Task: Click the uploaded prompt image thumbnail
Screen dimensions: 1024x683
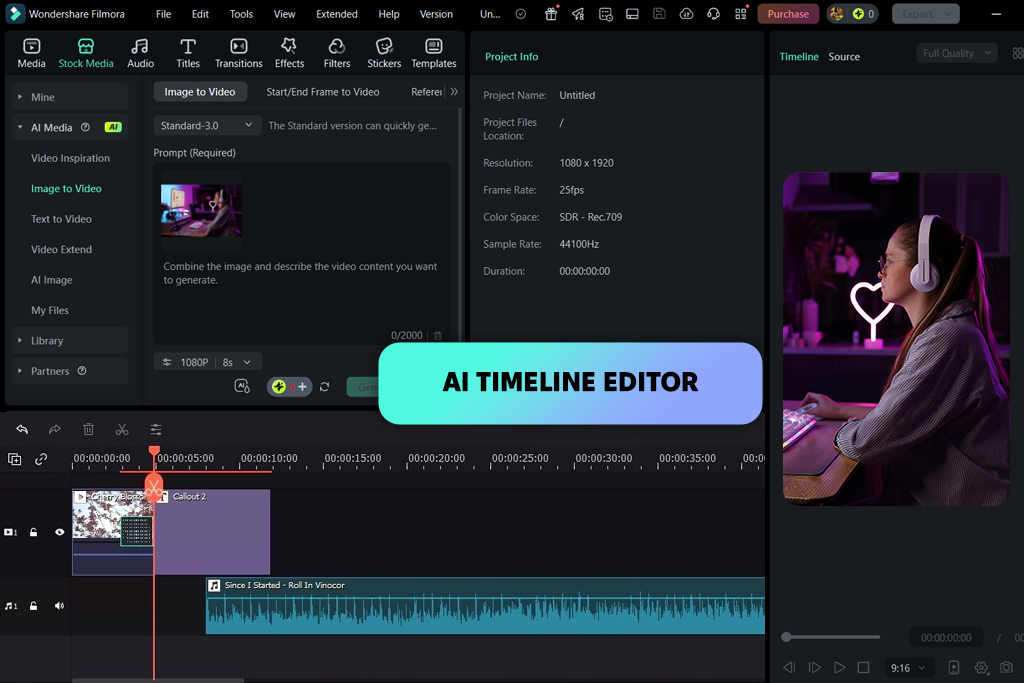Action: [201, 210]
